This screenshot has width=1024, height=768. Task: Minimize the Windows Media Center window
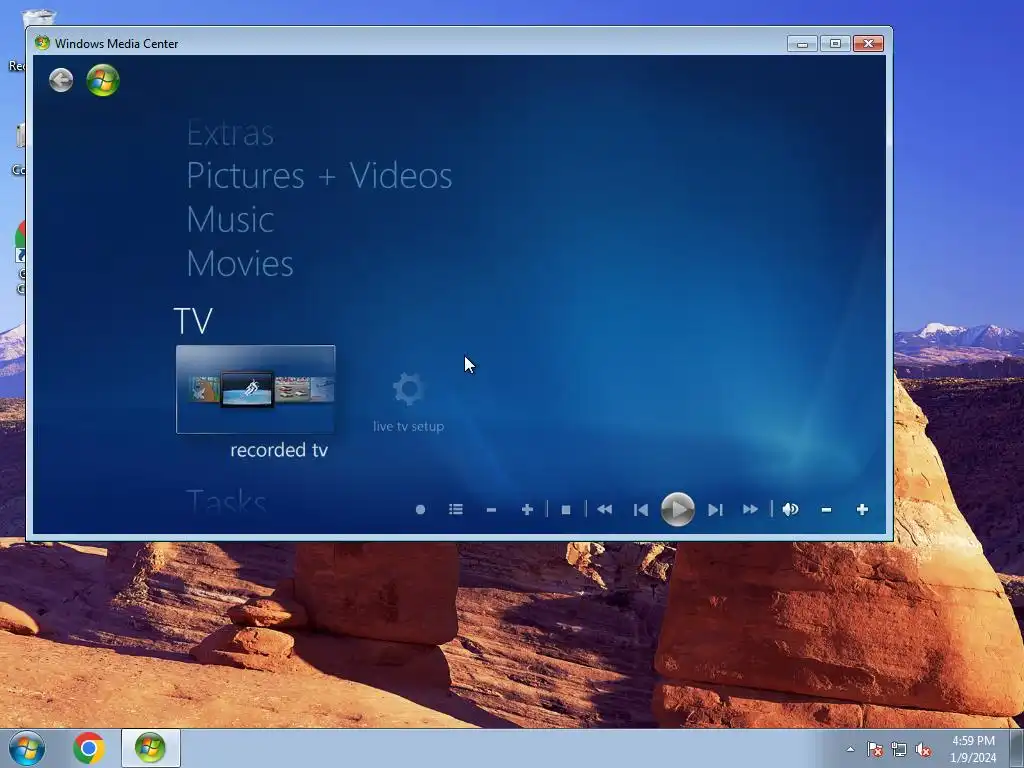click(x=802, y=44)
